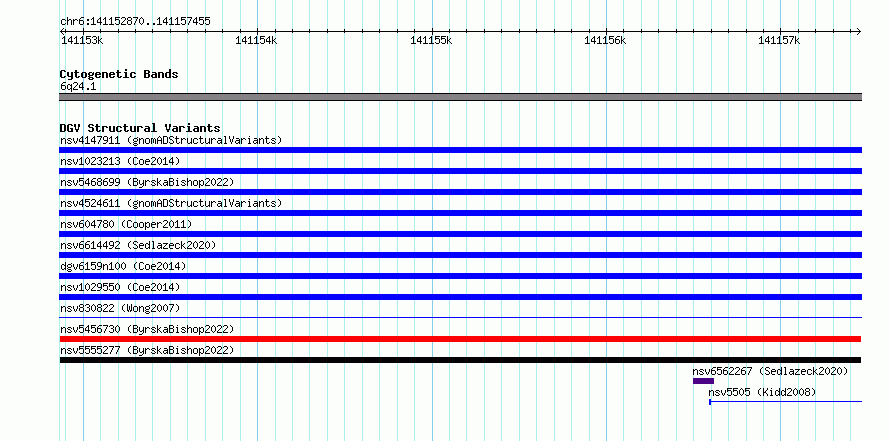Click the thin blue nsv5505 feature line
Screen dimensions: 890x441
pos(786,402)
